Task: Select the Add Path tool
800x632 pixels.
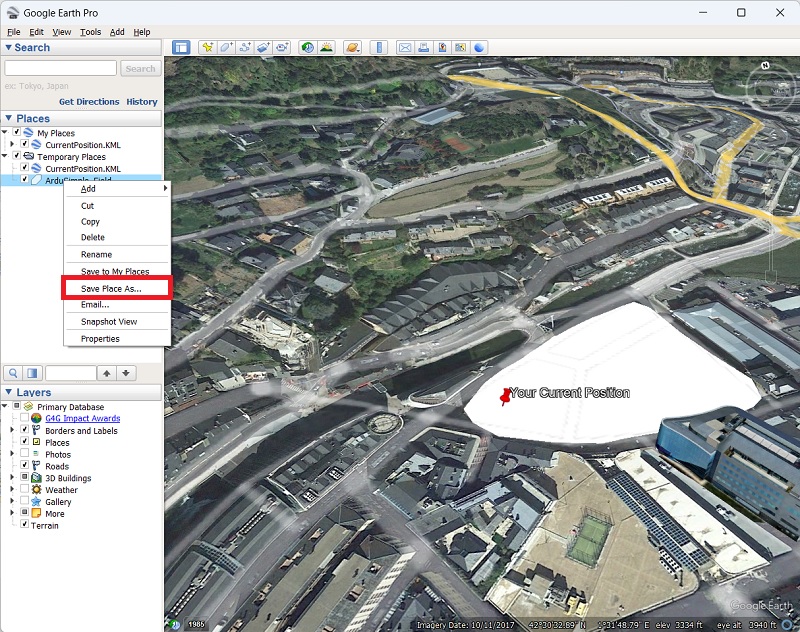Action: point(245,47)
